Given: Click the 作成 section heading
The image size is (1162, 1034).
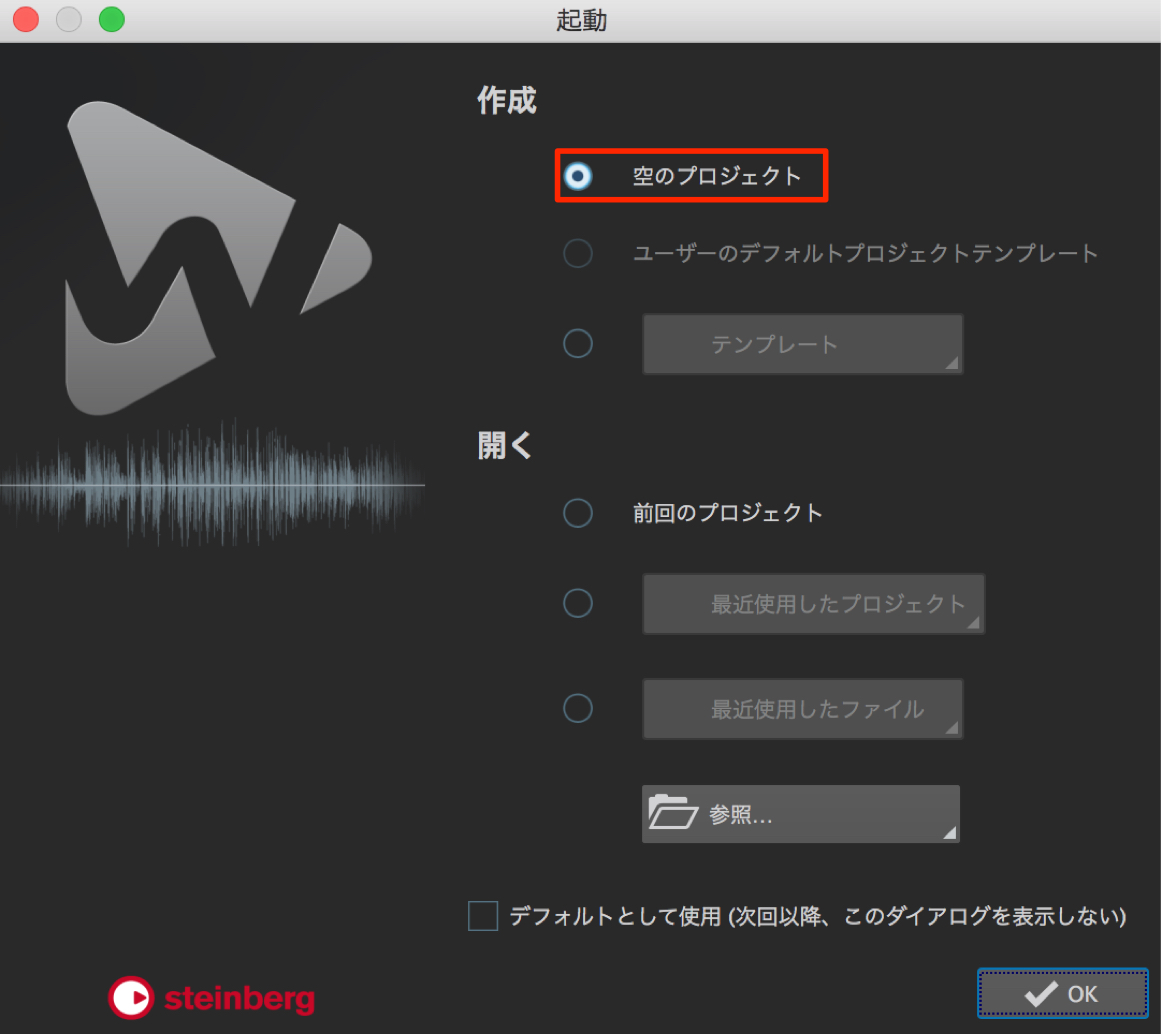Looking at the screenshot, I should 507,100.
